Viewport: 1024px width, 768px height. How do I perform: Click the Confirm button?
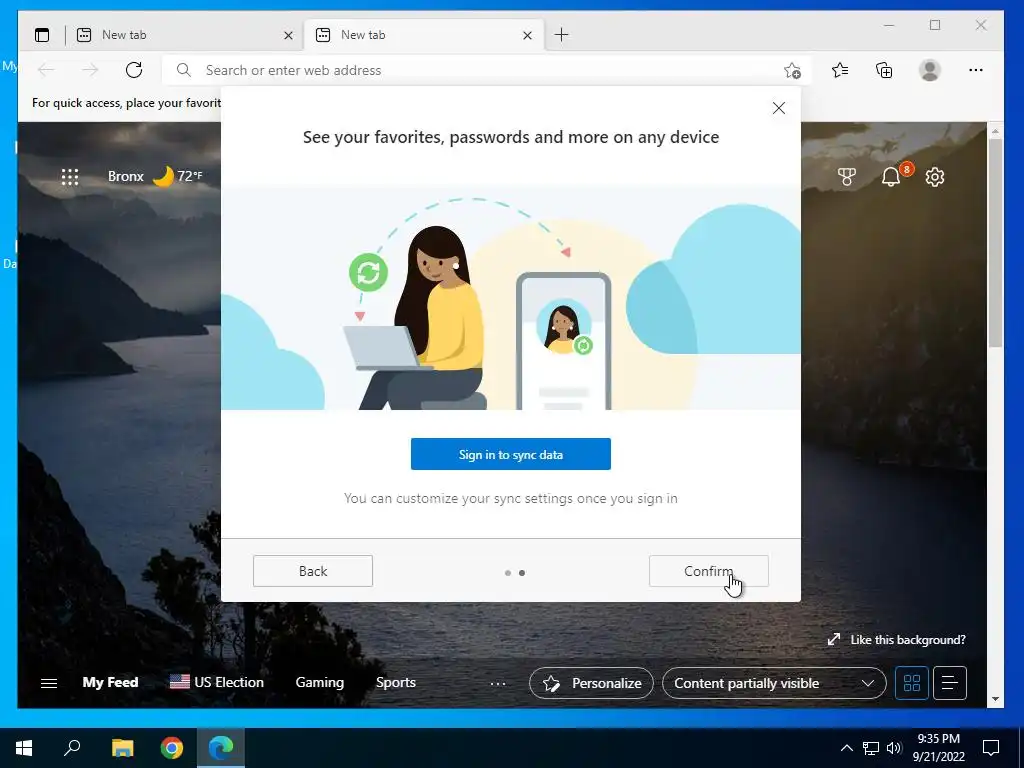point(709,571)
